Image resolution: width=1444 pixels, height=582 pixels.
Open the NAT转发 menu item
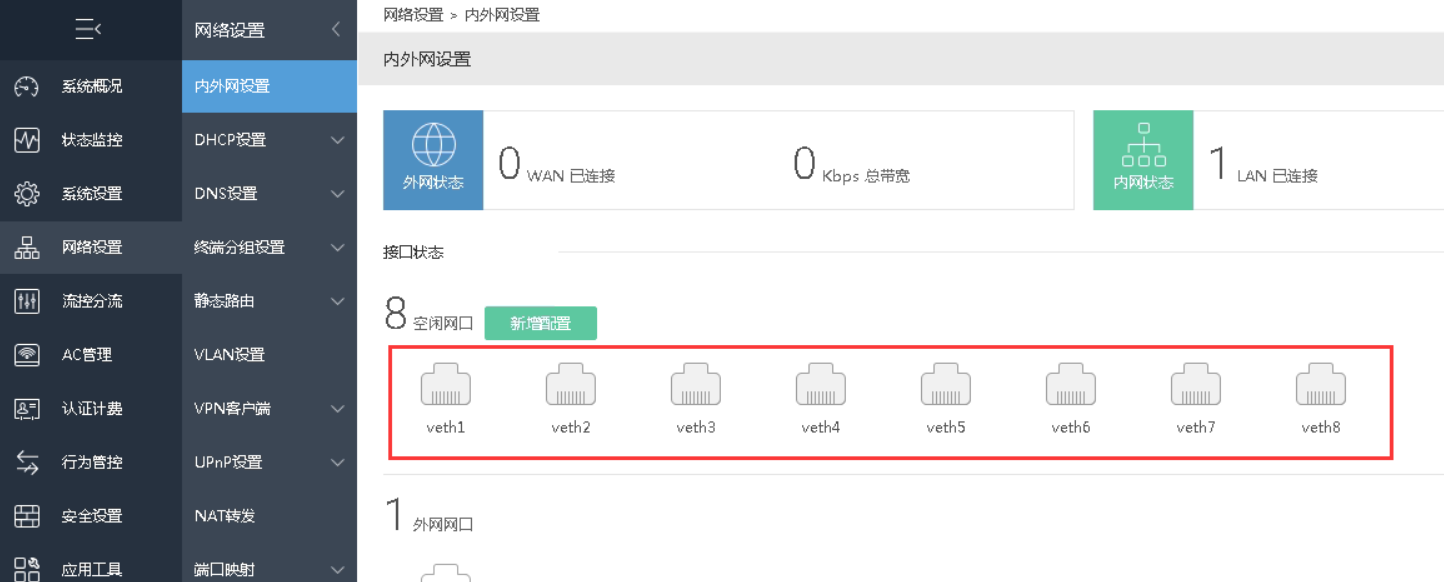pyautogui.click(x=225, y=516)
